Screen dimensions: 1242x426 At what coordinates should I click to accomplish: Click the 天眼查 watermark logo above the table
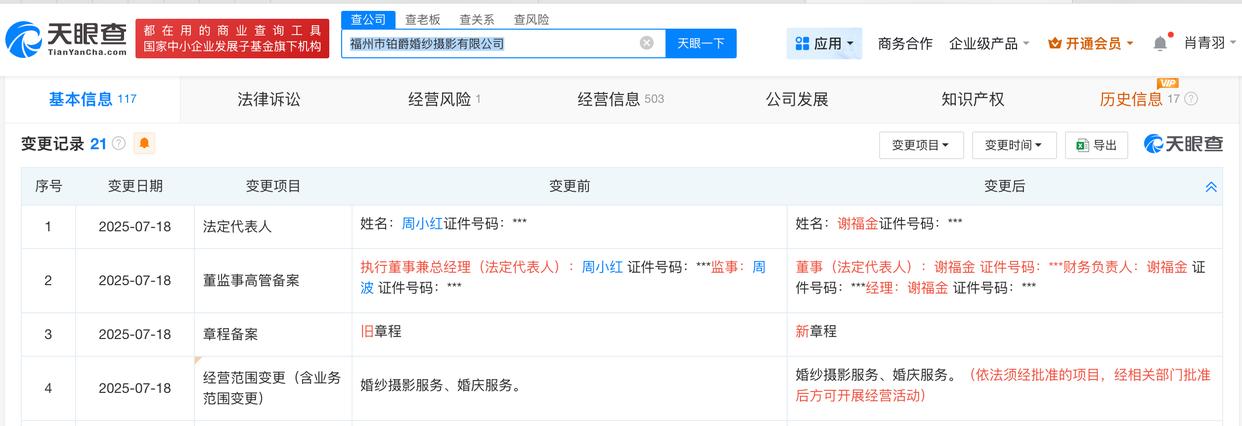pyautogui.click(x=1184, y=144)
